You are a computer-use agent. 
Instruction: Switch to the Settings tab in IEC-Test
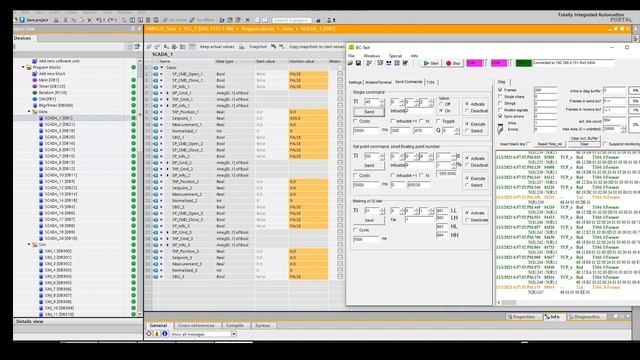pyautogui.click(x=355, y=82)
